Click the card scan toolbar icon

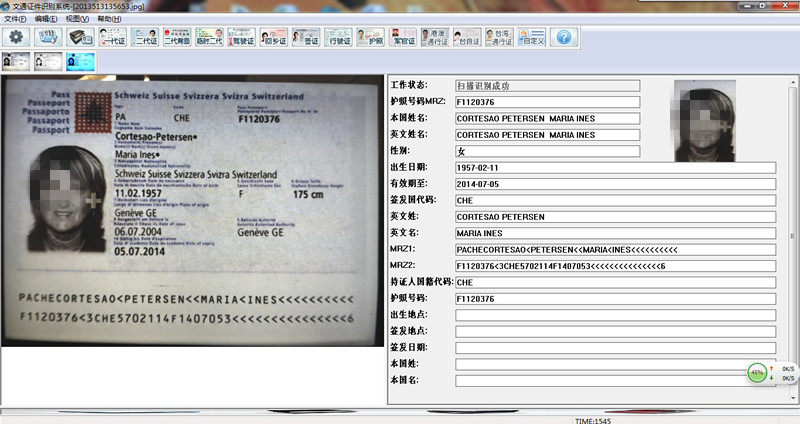click(x=48, y=37)
